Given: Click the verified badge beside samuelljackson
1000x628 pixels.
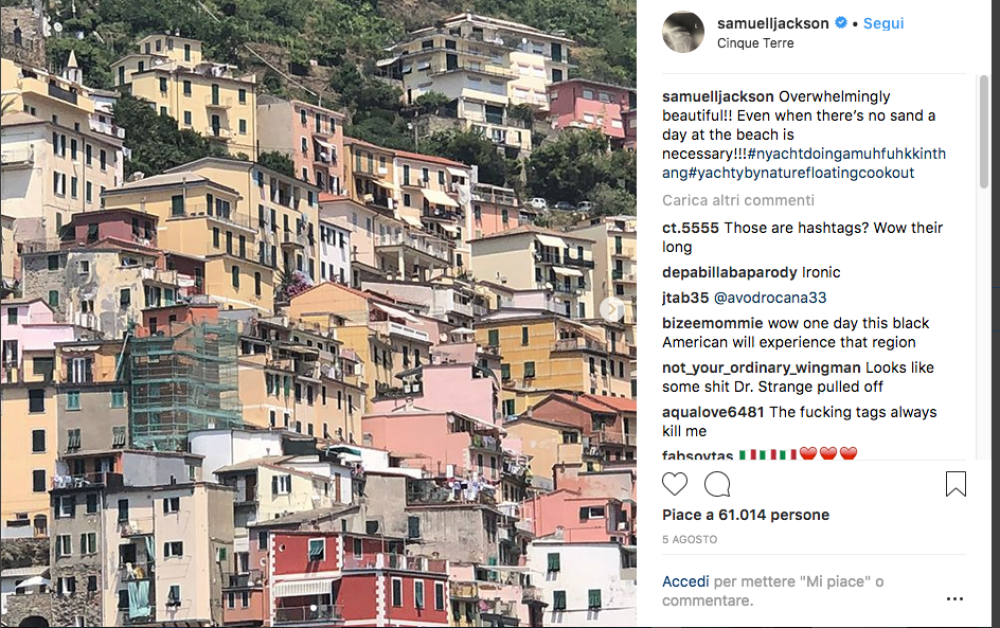Looking at the screenshot, I should 841,23.
